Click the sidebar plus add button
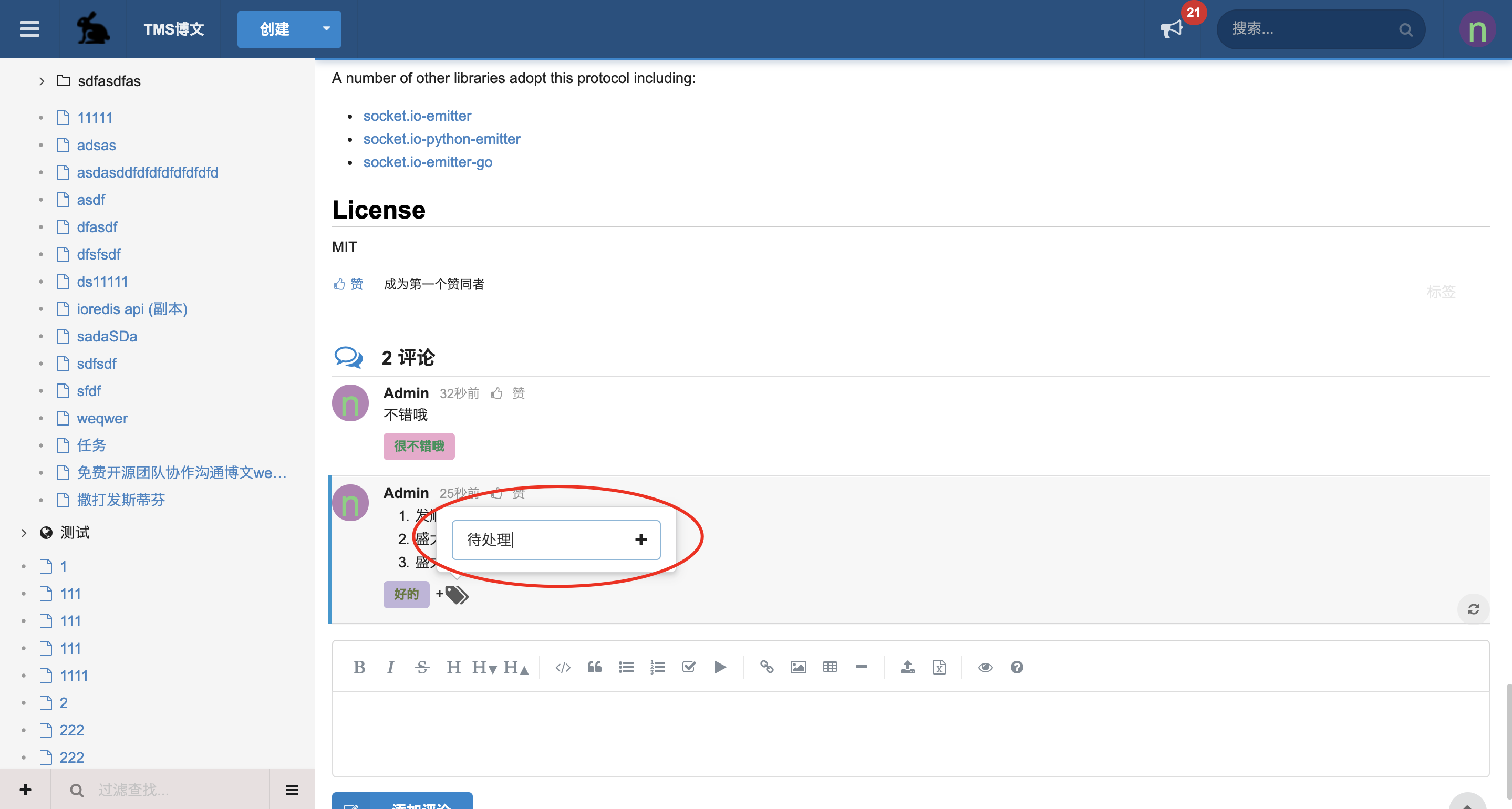Image resolution: width=1512 pixels, height=809 pixels. (x=25, y=790)
